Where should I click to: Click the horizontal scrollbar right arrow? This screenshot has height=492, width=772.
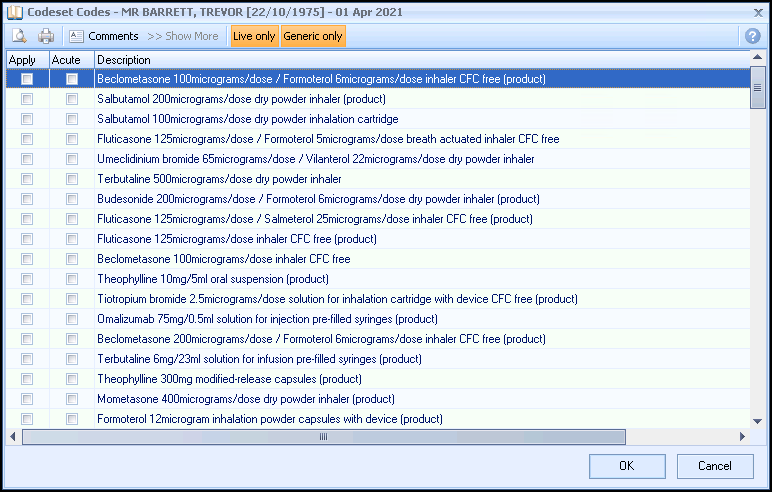(742, 437)
